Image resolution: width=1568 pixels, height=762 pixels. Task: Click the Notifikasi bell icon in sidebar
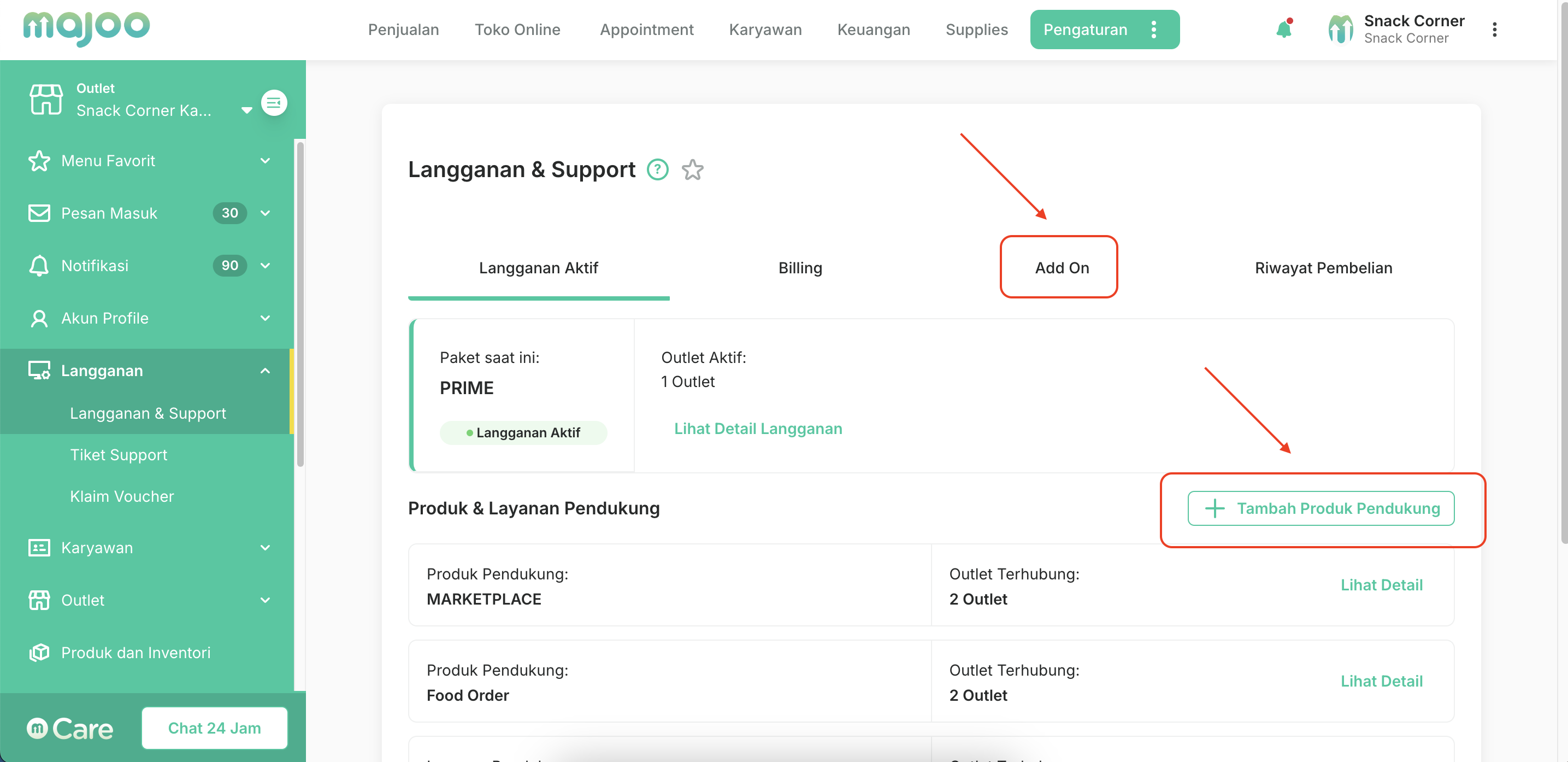[x=39, y=266]
